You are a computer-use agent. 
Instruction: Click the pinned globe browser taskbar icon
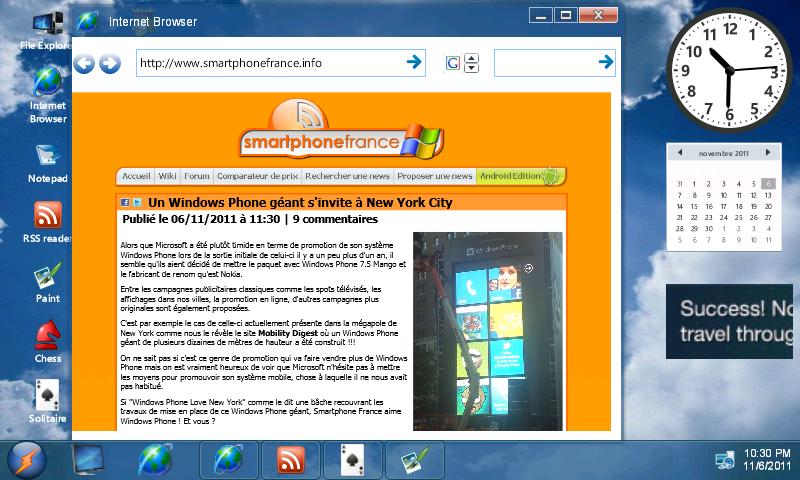click(x=155, y=460)
